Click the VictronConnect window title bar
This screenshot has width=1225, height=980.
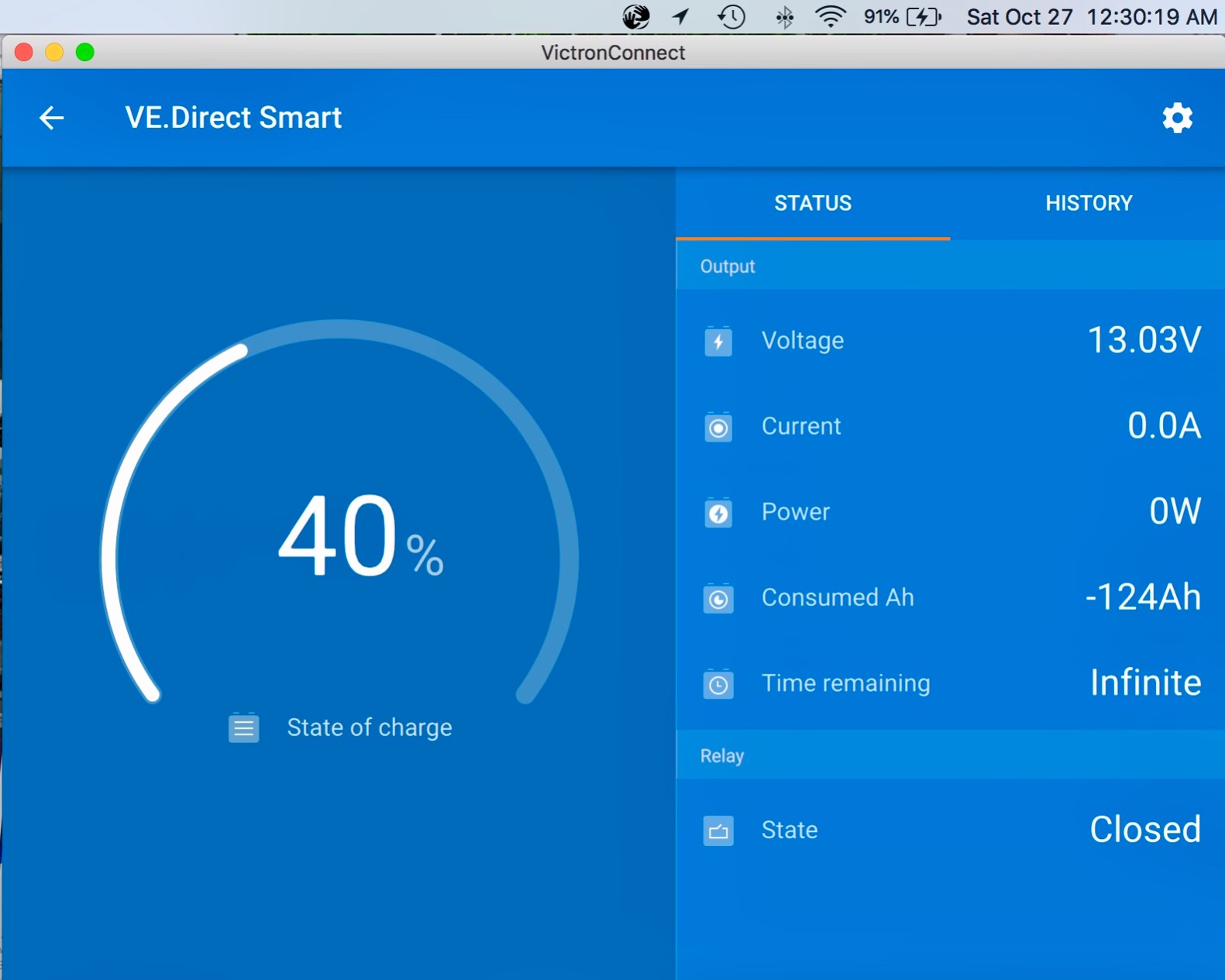click(613, 53)
